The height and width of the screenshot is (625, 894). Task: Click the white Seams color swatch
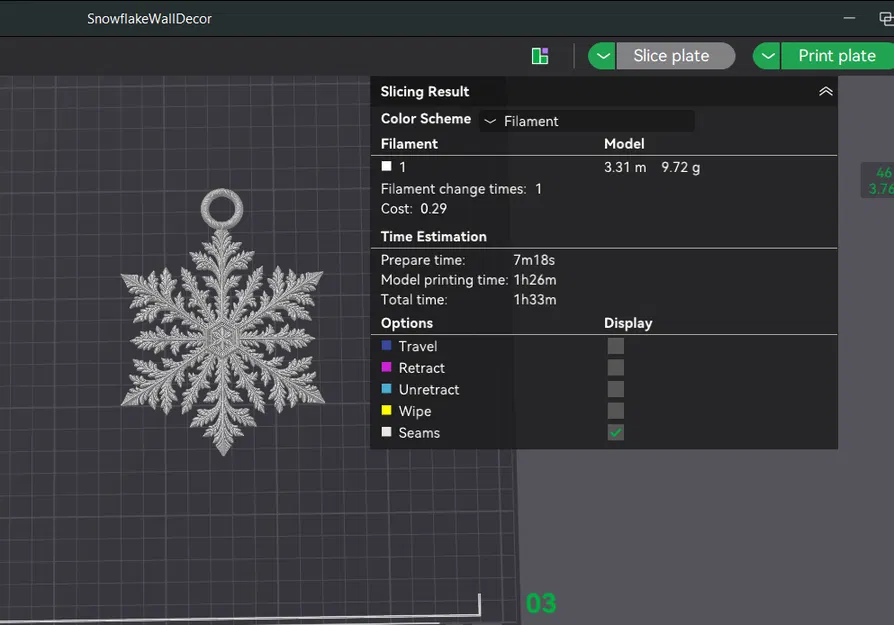coord(387,432)
